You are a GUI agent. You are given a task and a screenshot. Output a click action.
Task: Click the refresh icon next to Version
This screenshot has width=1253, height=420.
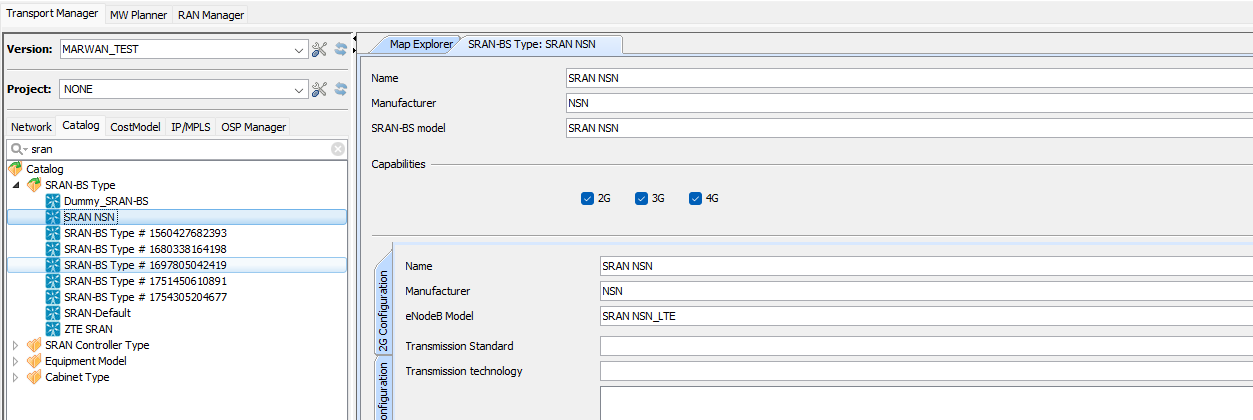coord(341,49)
